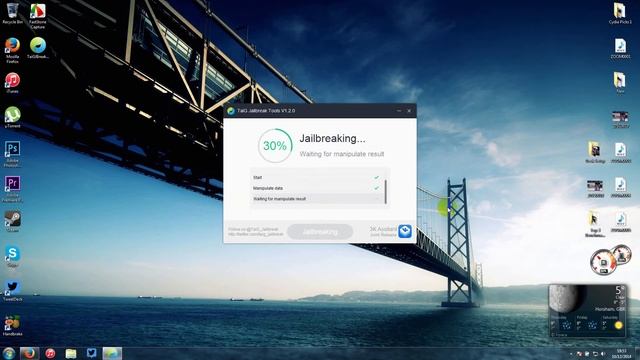Launch Adobe Photoshop desktop shortcut
The image size is (640, 360).
pos(12,154)
